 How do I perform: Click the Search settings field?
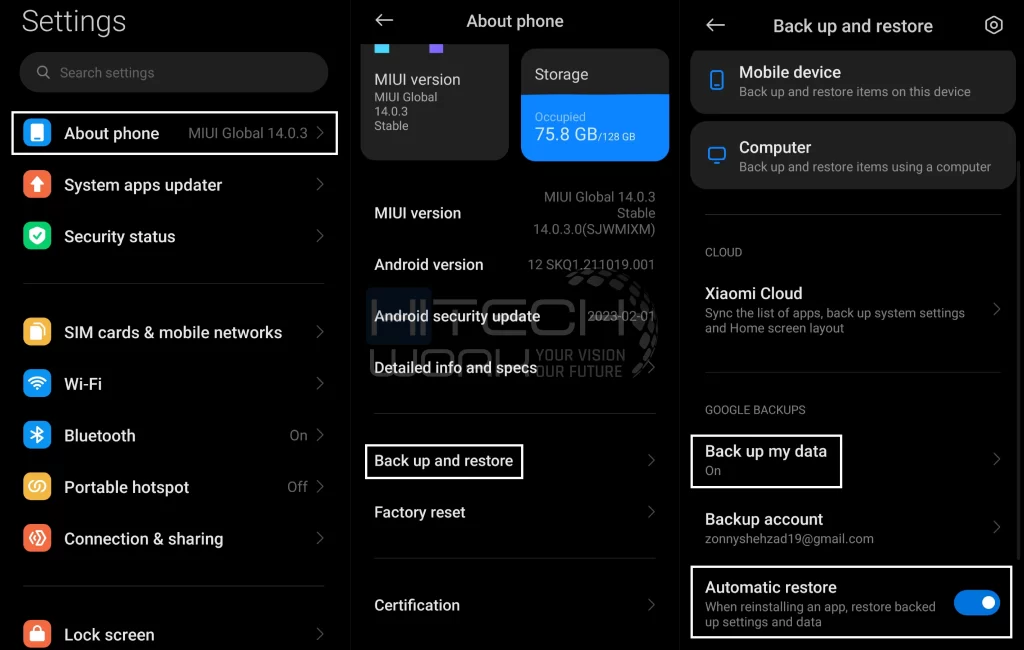pos(174,72)
